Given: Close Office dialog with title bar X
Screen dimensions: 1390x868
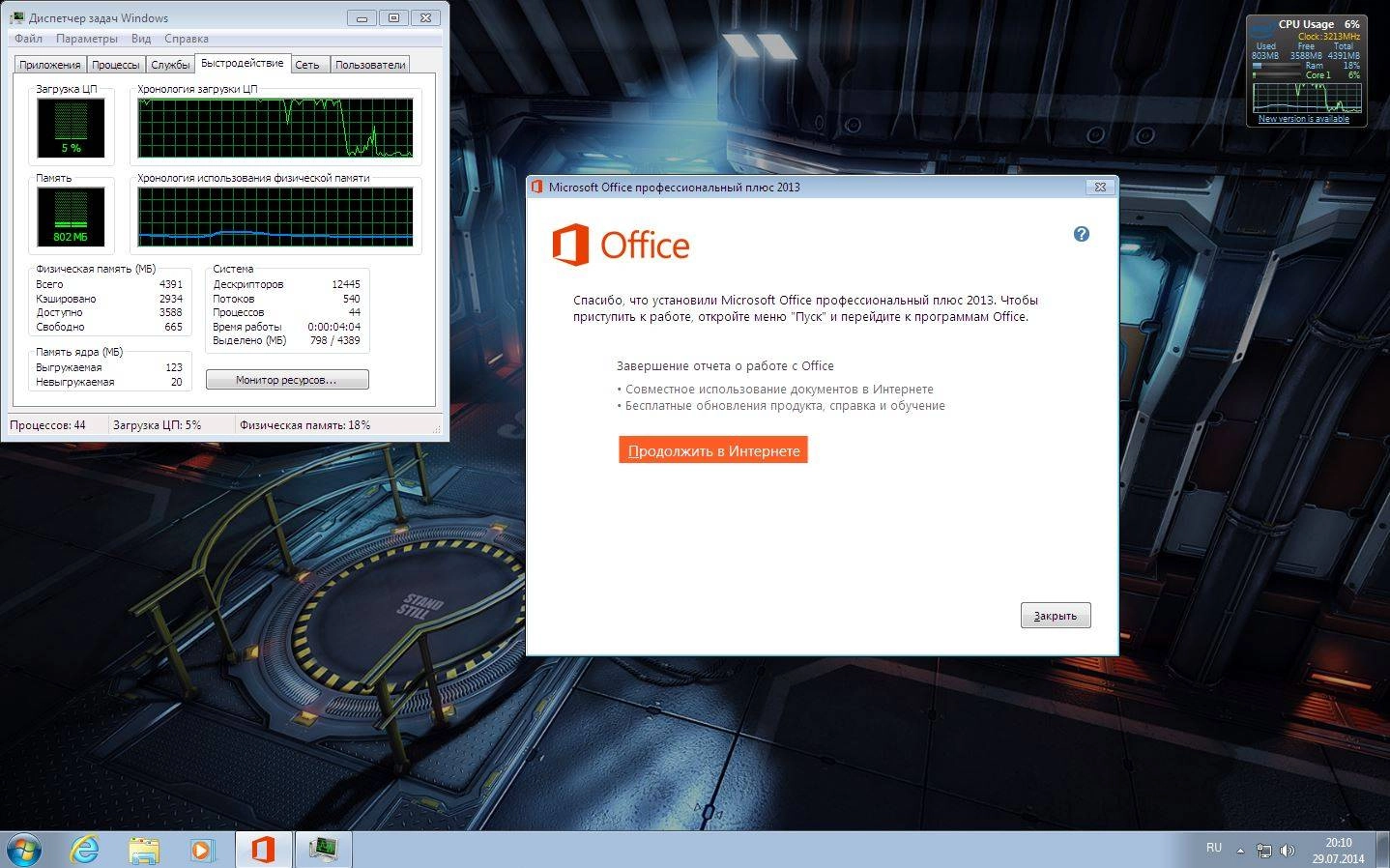Looking at the screenshot, I should coord(1100,187).
